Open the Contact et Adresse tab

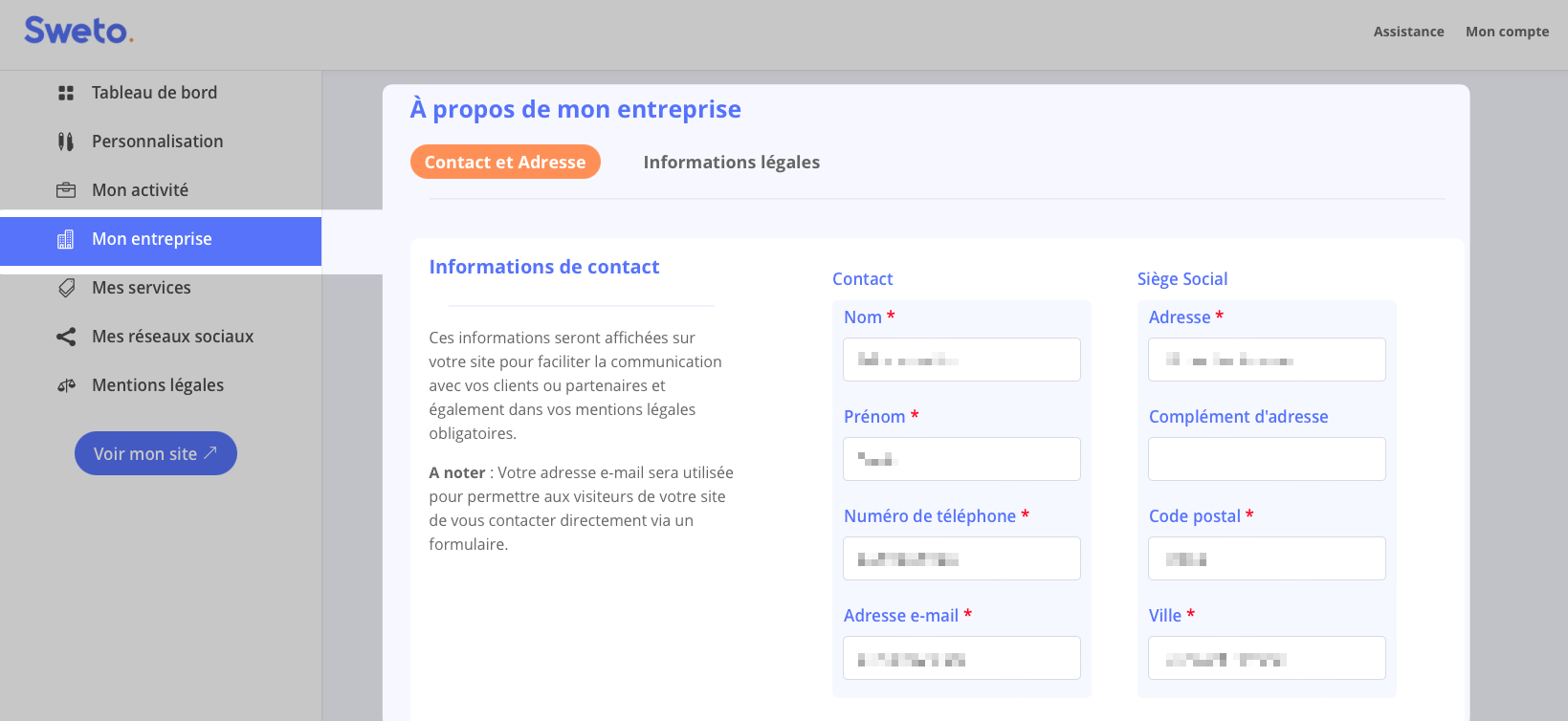pyautogui.click(x=505, y=163)
